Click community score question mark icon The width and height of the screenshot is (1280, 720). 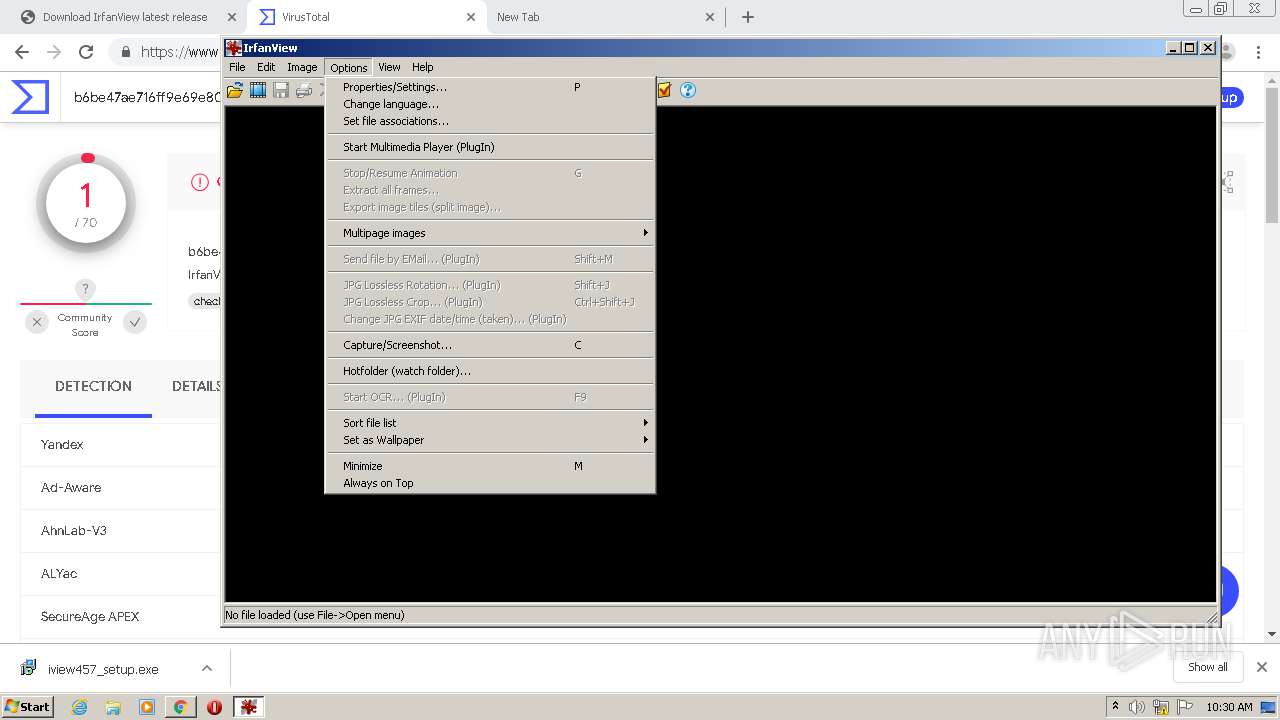tap(86, 289)
